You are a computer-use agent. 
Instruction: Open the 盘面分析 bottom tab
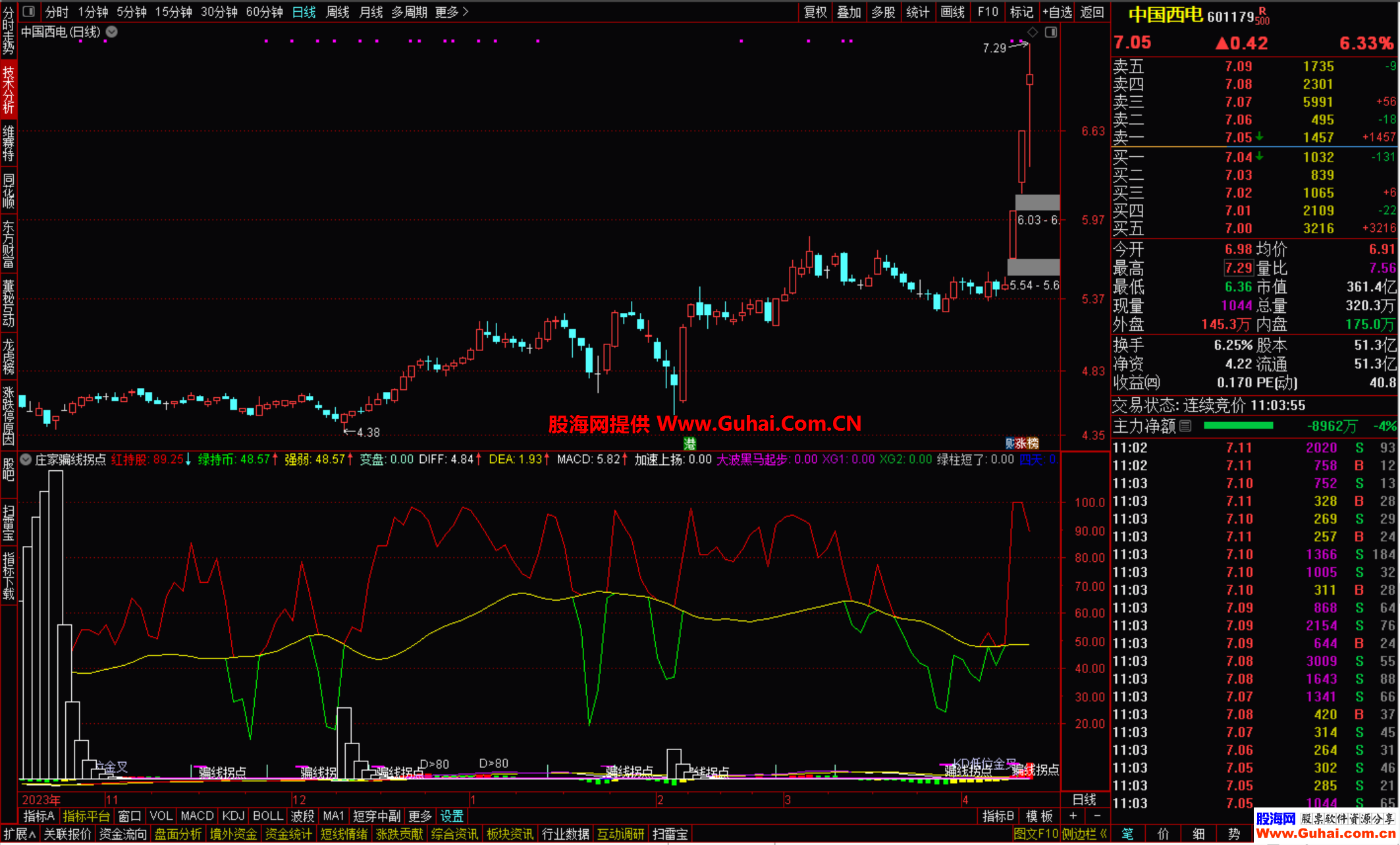coord(178,834)
